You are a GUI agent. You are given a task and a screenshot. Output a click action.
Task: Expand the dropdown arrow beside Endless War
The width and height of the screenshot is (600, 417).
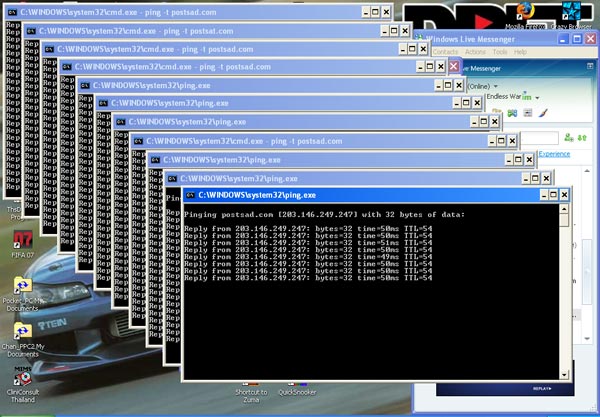point(537,98)
